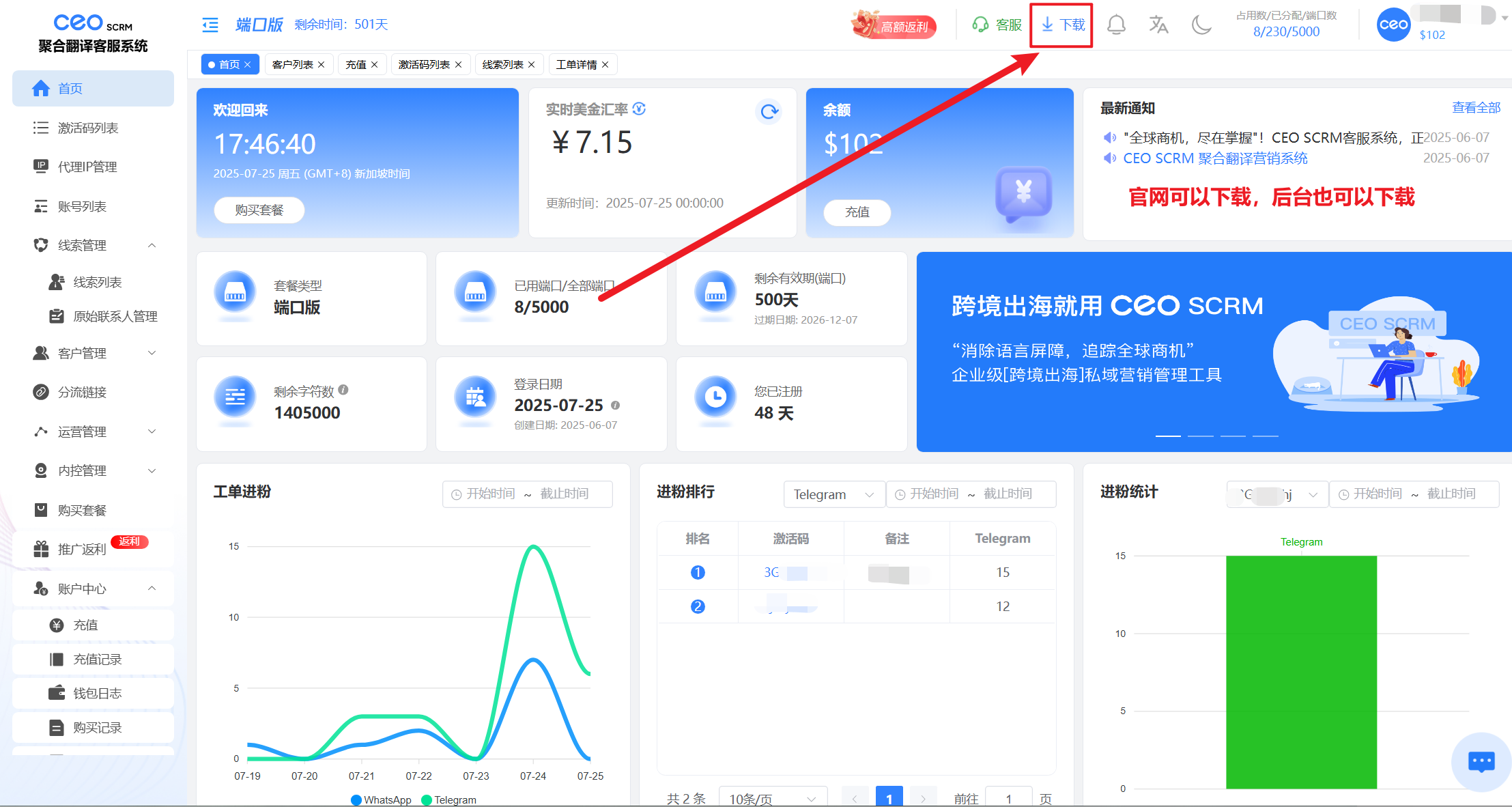Click the 查看全部 notifications link
This screenshot has width=1512, height=807.
point(1476,108)
